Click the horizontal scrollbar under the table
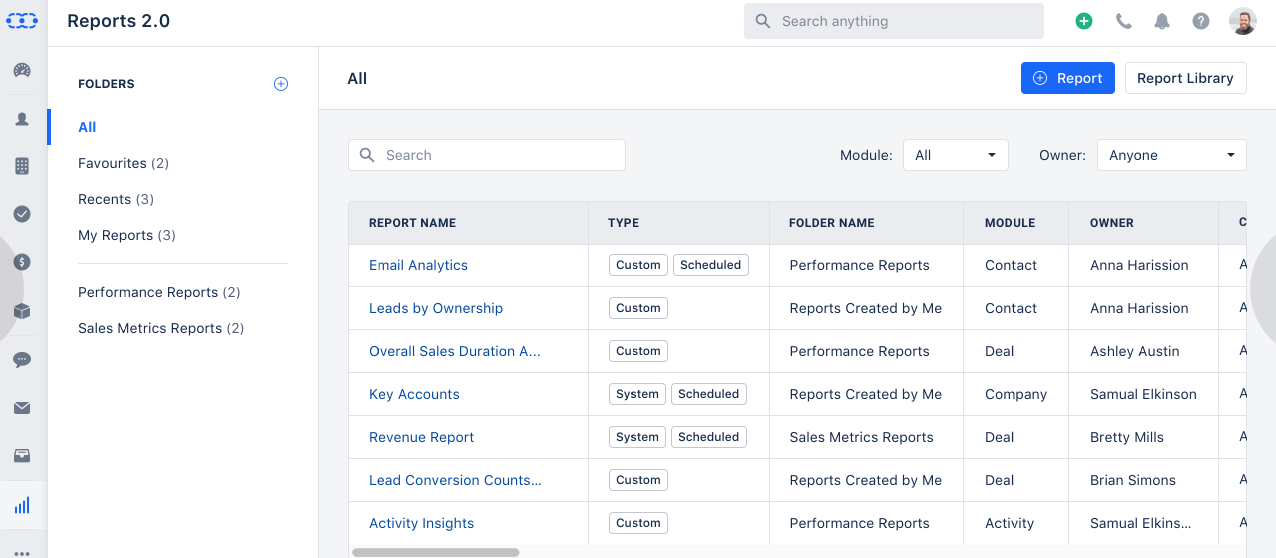 (x=435, y=552)
